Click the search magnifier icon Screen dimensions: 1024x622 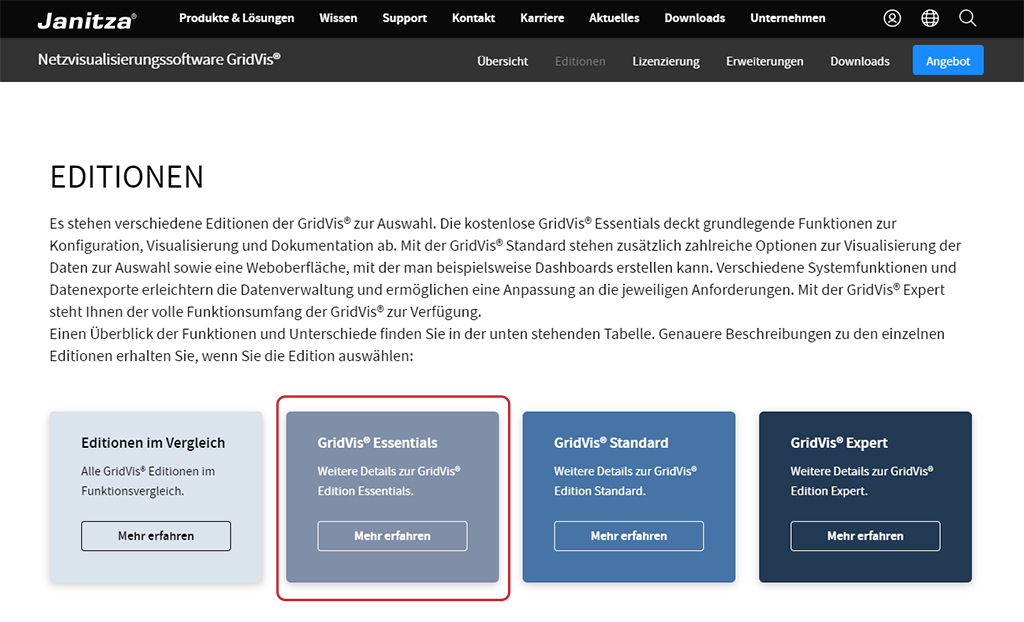(967, 18)
